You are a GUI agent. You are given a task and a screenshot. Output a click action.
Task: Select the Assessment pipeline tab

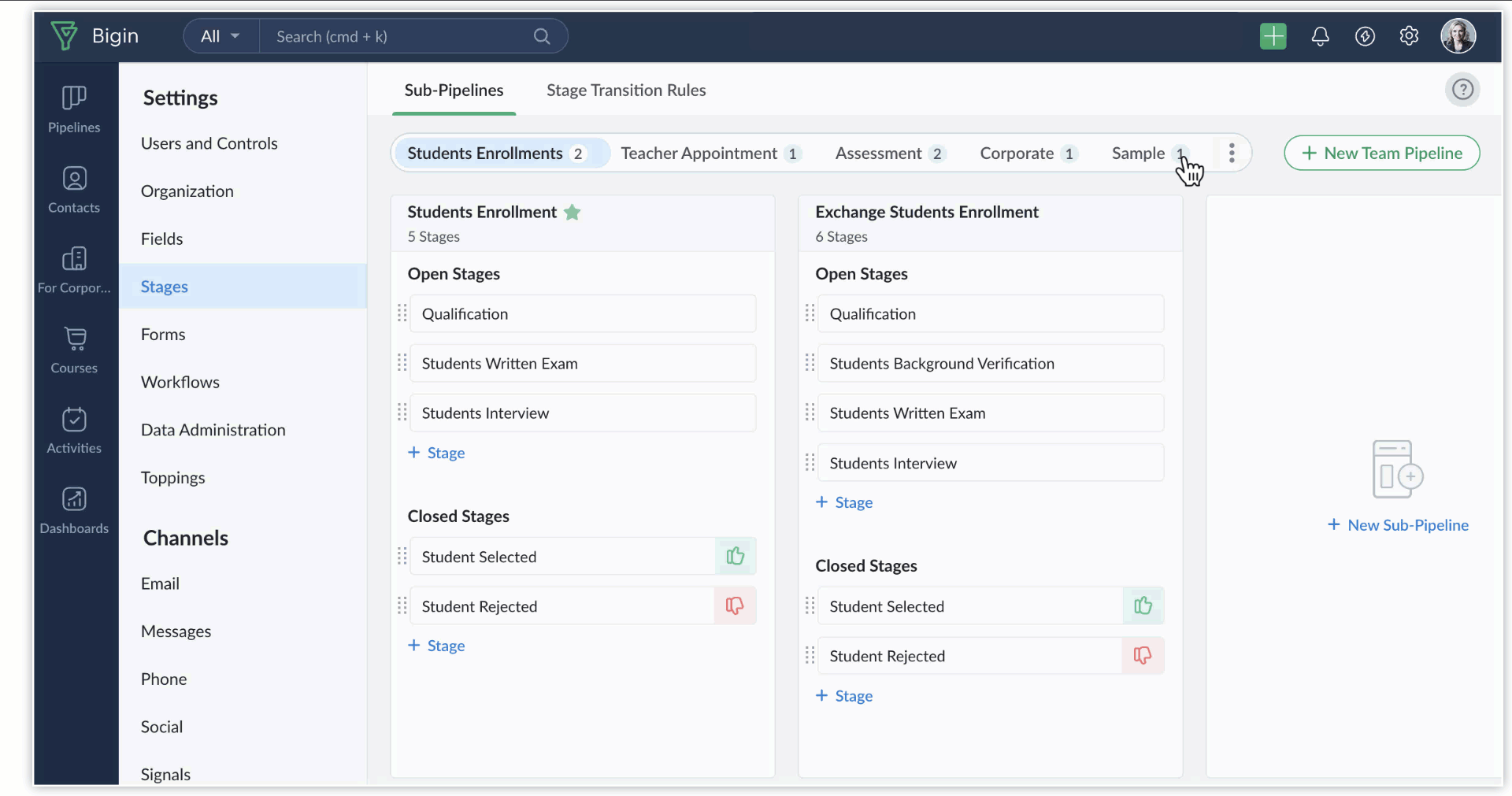890,154
